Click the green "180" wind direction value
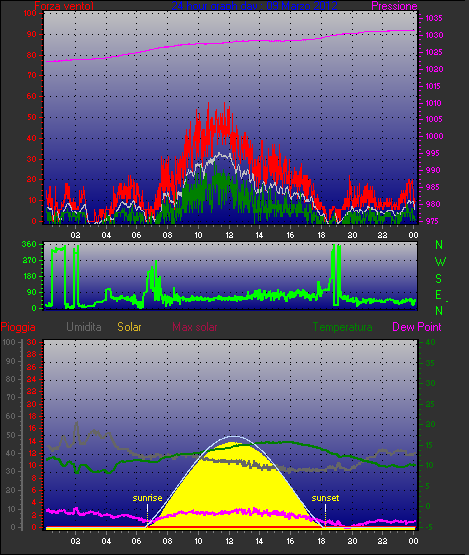Viewport: 469px width, 555px height. pos(30,276)
